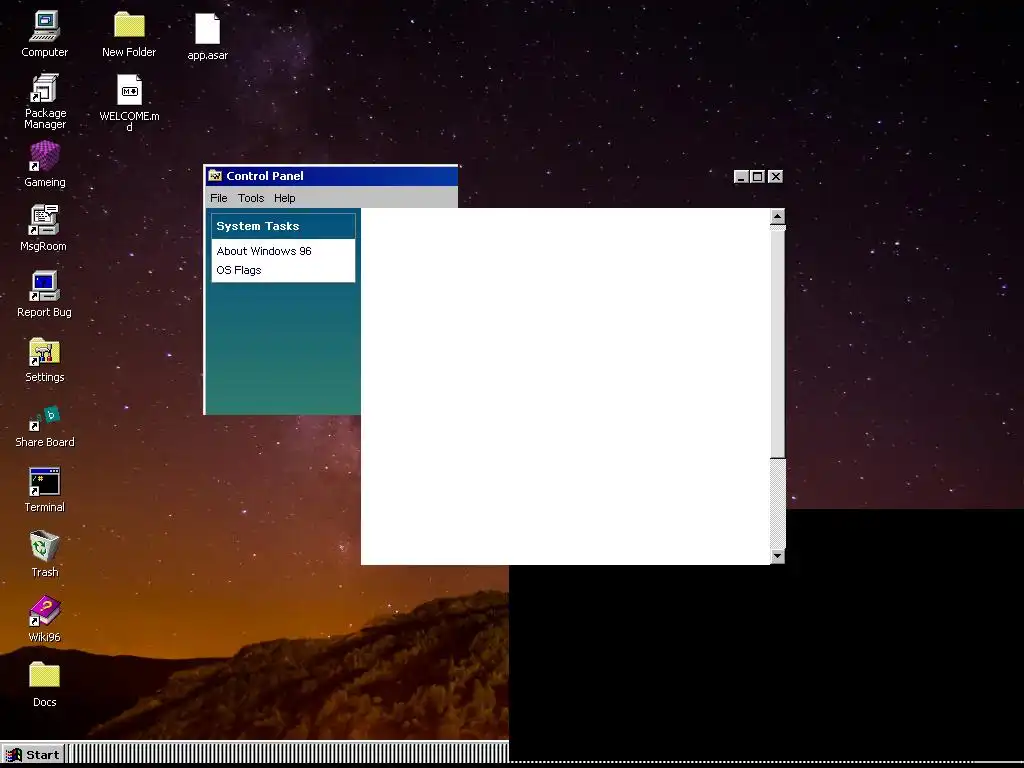This screenshot has height=768, width=1024.
Task: Click the System Tasks panel header
Action: pos(283,226)
